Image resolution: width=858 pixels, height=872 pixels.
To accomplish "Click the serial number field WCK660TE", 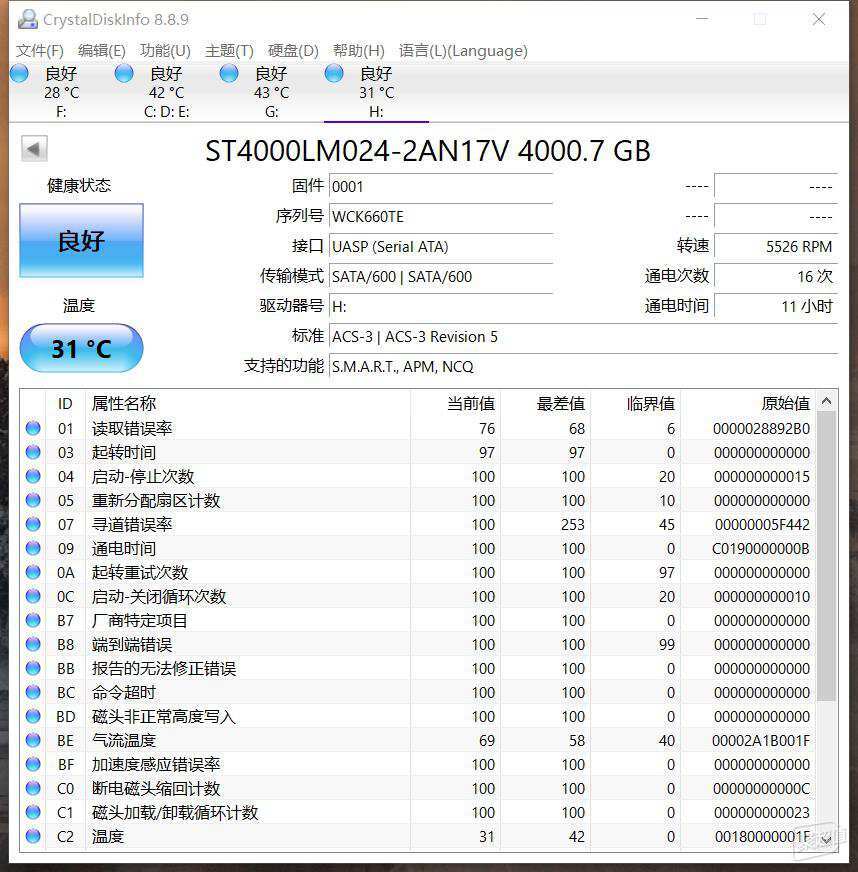I will point(441,216).
